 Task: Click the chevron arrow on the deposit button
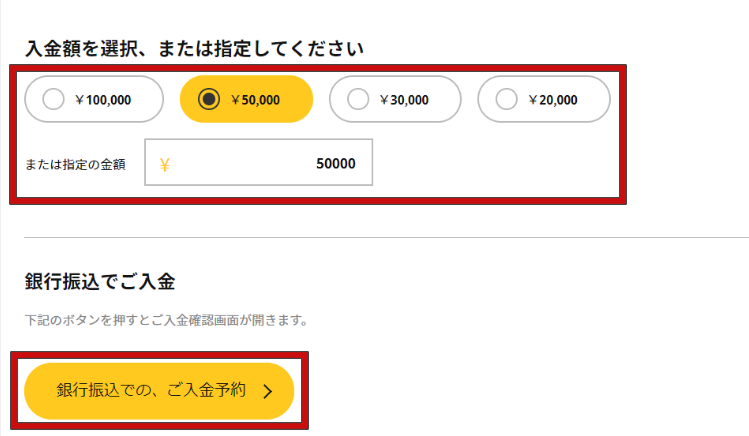click(x=267, y=391)
